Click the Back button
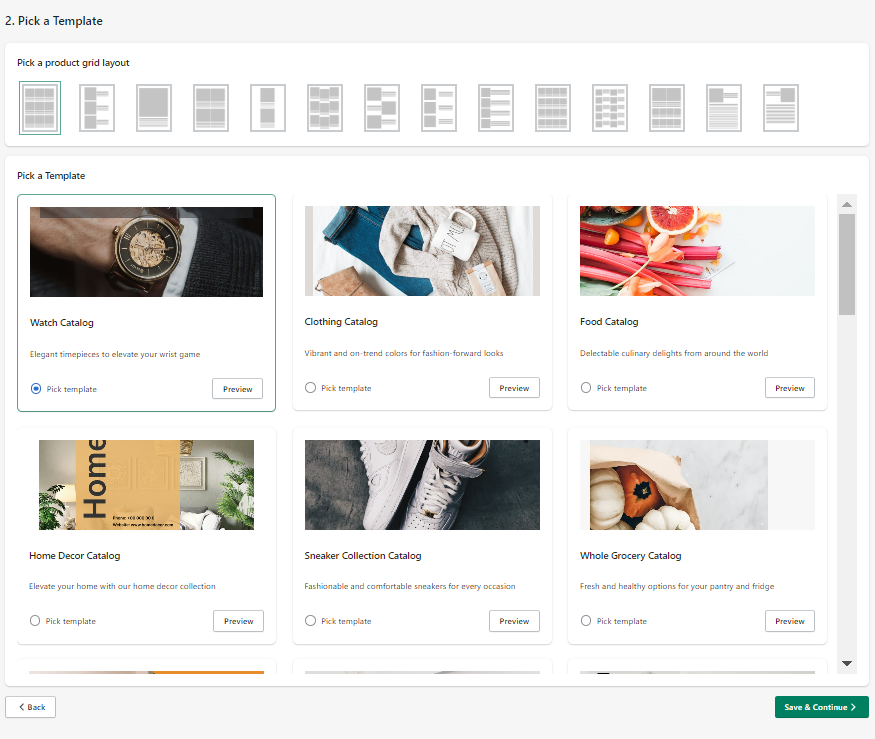This screenshot has height=739, width=875. coord(31,707)
